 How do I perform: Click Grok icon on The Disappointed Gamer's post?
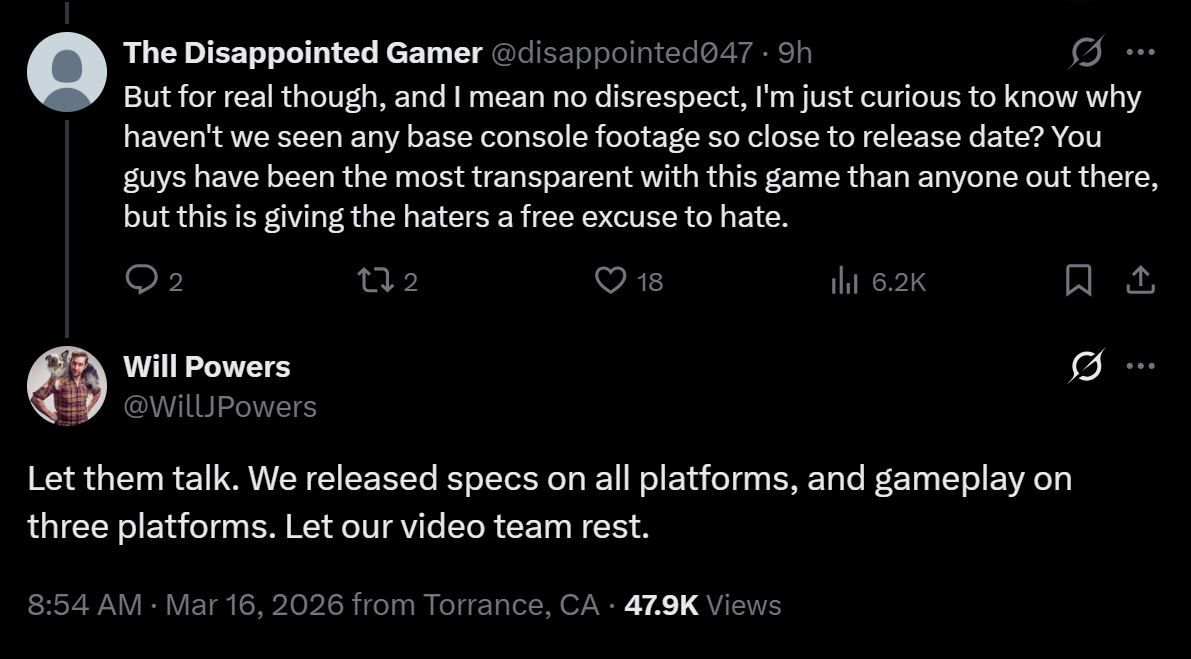[x=1086, y=53]
